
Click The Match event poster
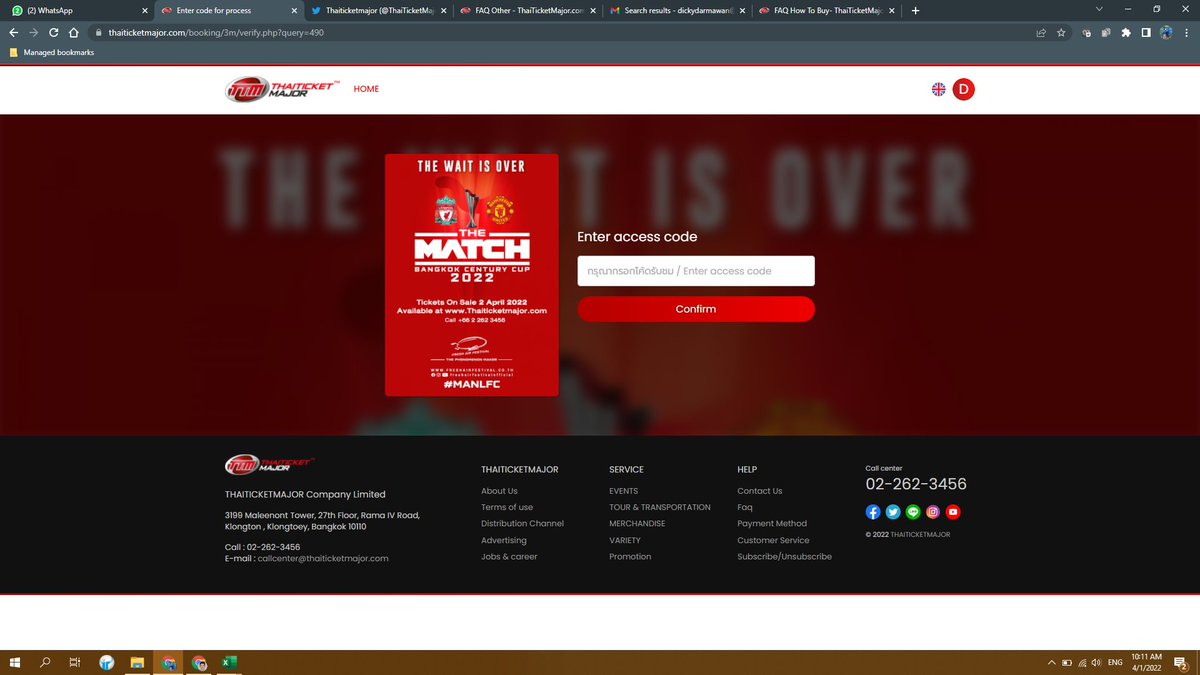tap(472, 275)
